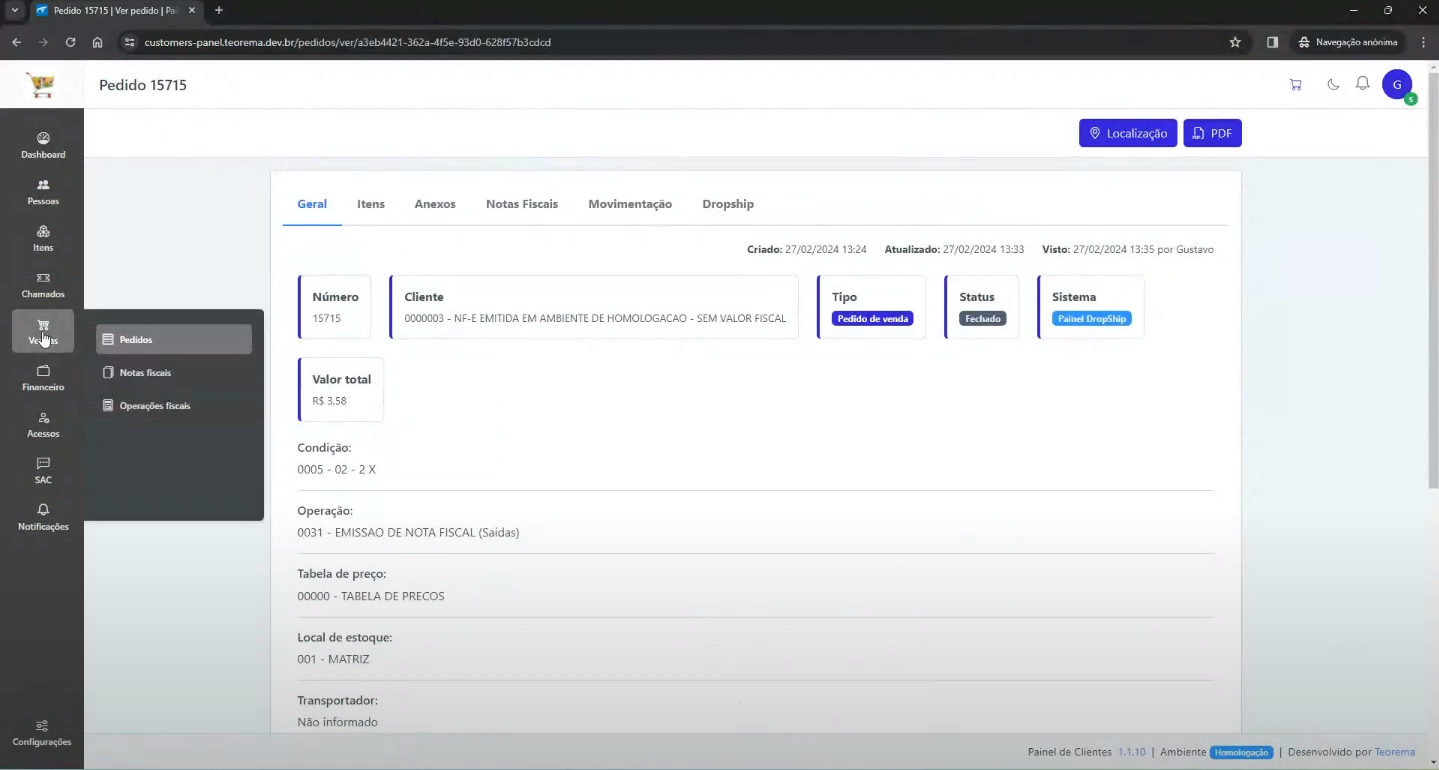Image resolution: width=1439 pixels, height=770 pixels.
Task: Close the Pedido 15715 browser tab
Action: coord(192,10)
